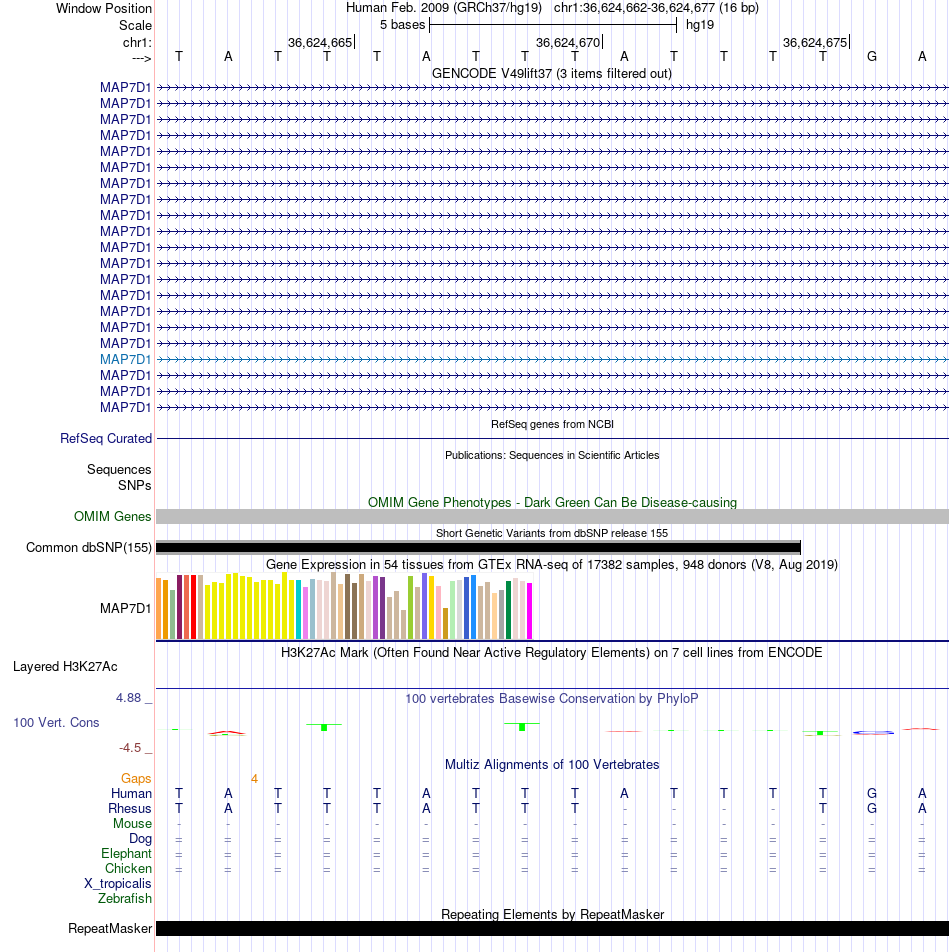Open 'Short Genetic Variants from dbSNP' title
This screenshot has height=952, width=950.
pyautogui.click(x=552, y=533)
